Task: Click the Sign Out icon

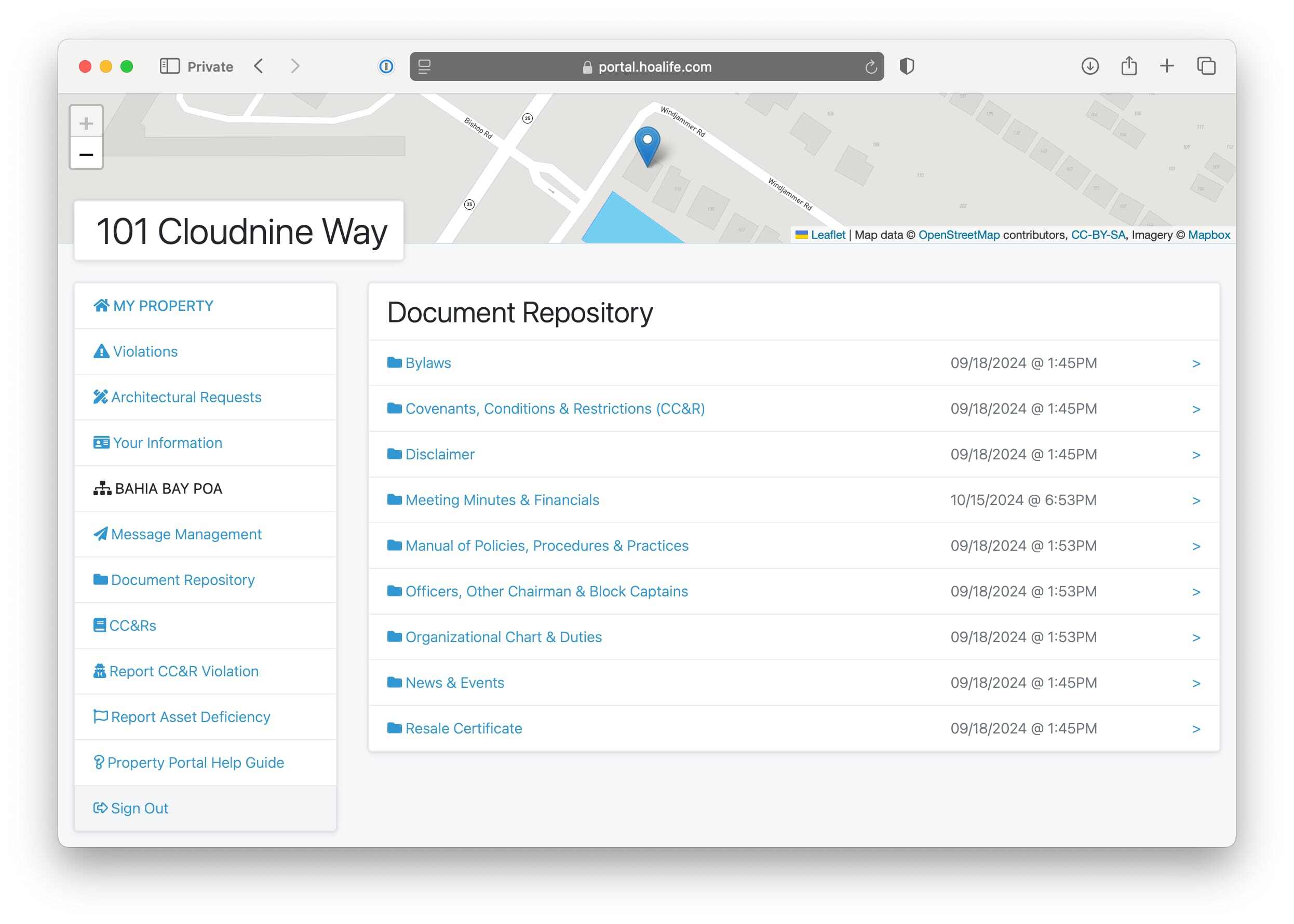Action: (100, 808)
